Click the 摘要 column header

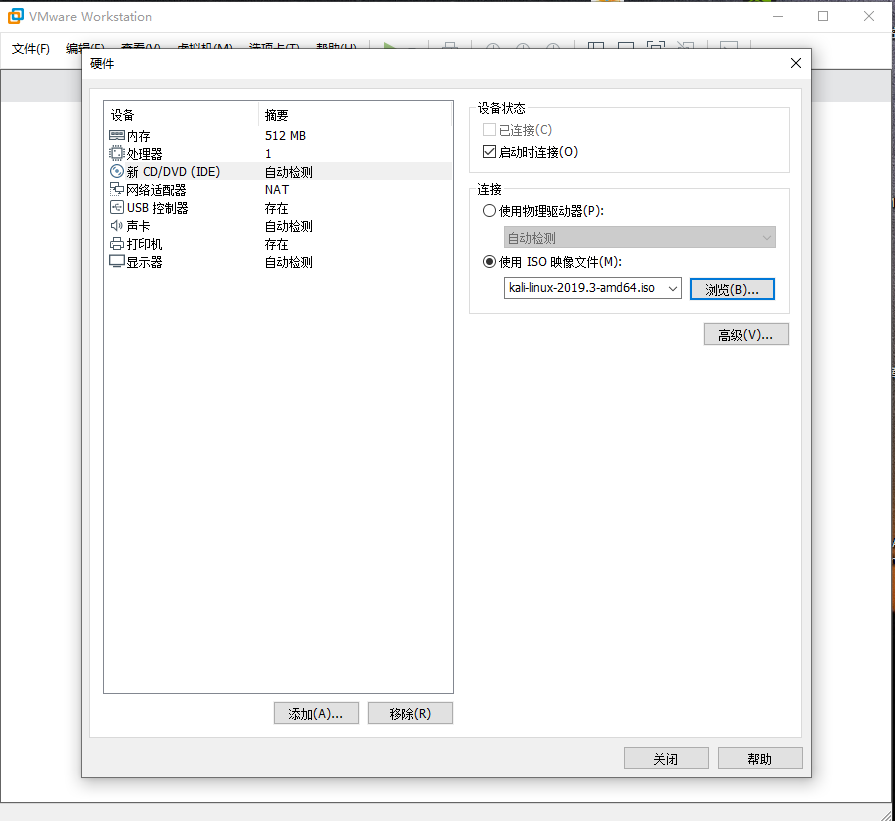354,115
